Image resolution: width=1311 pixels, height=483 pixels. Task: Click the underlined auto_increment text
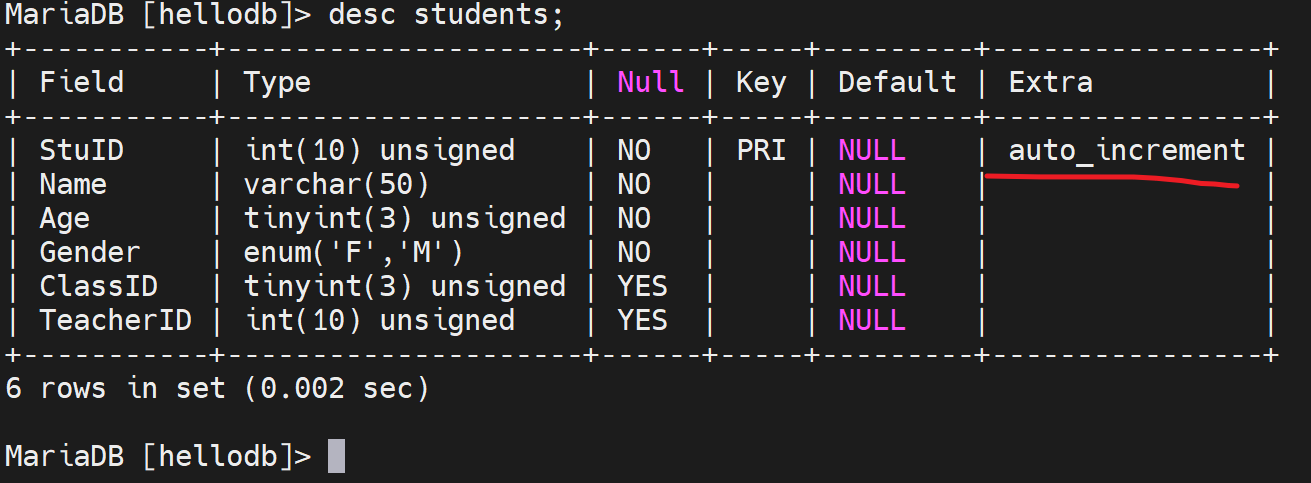click(1126, 151)
